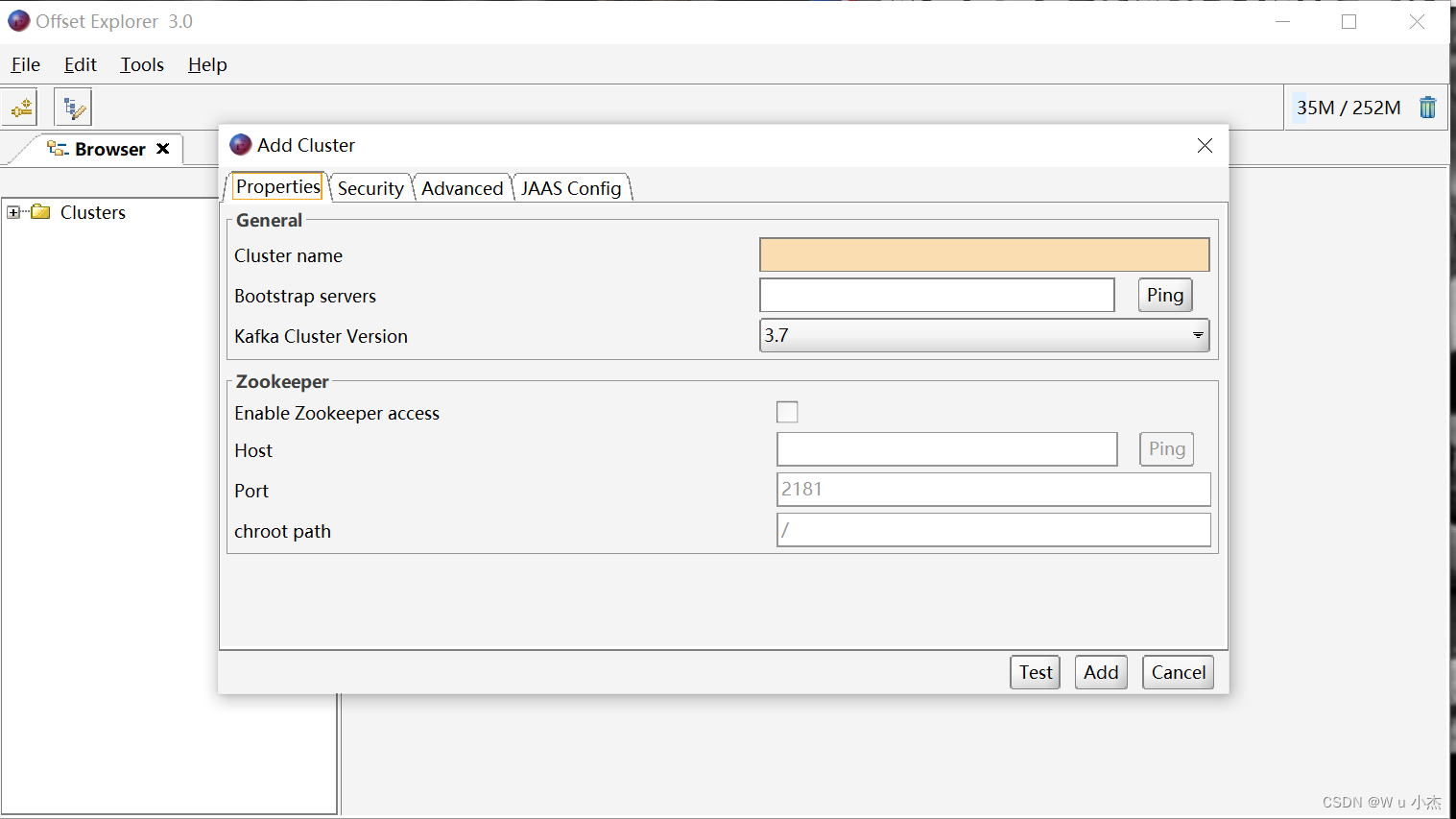Focus the Zookeeper Host input field
Image resolution: width=1456 pixels, height=819 pixels.
point(947,448)
